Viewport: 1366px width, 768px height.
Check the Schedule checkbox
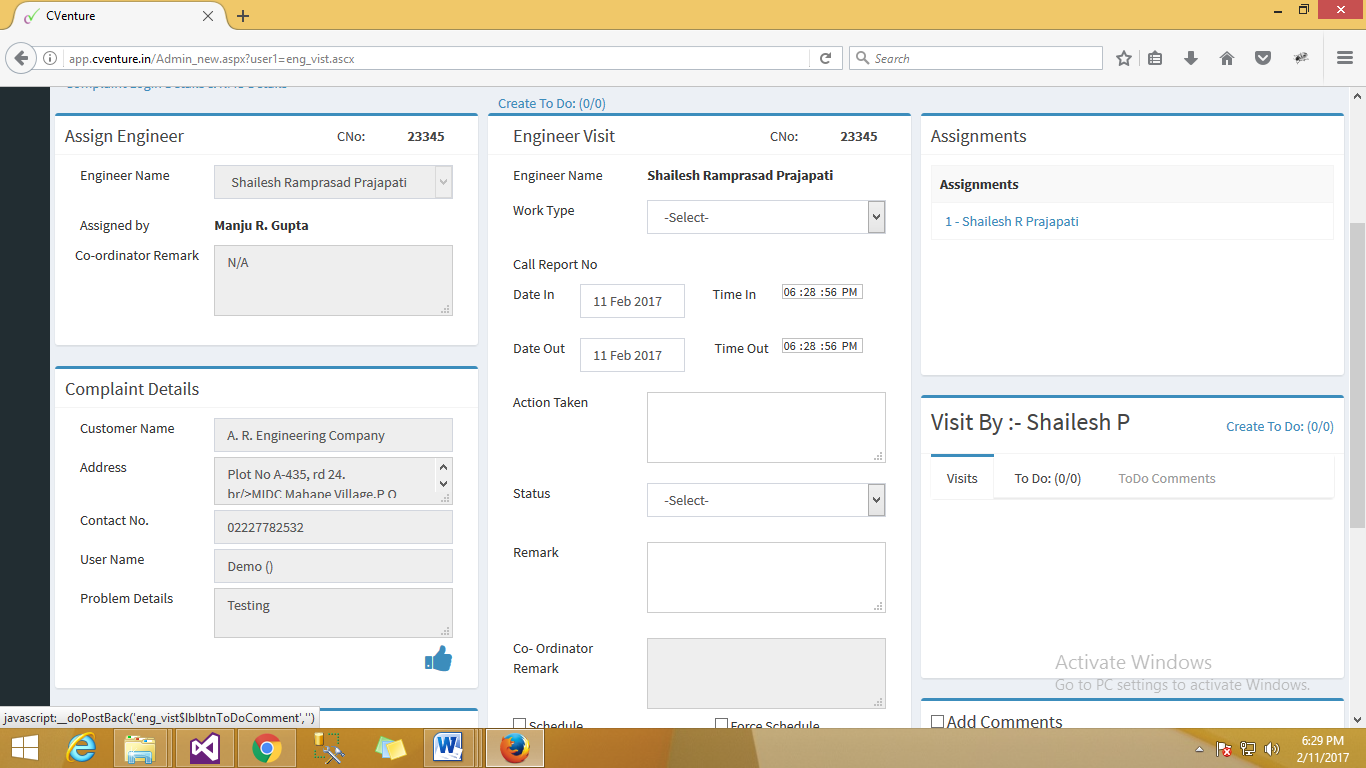coord(519,724)
